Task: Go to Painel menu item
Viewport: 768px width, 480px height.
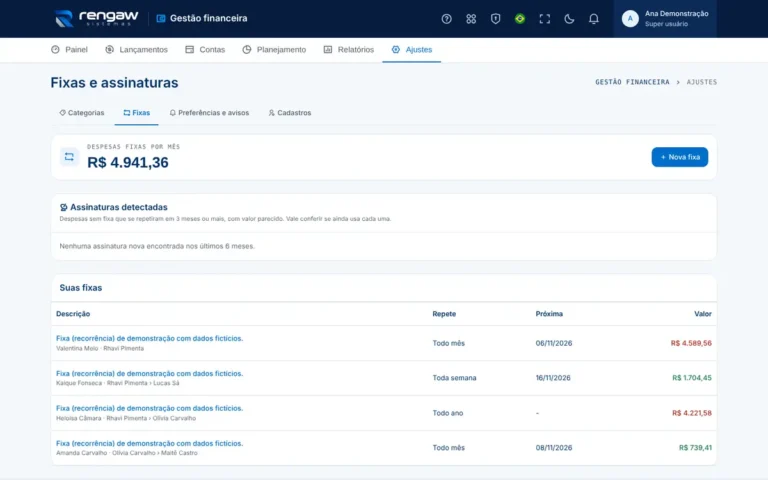Action: pyautogui.click(x=69, y=49)
